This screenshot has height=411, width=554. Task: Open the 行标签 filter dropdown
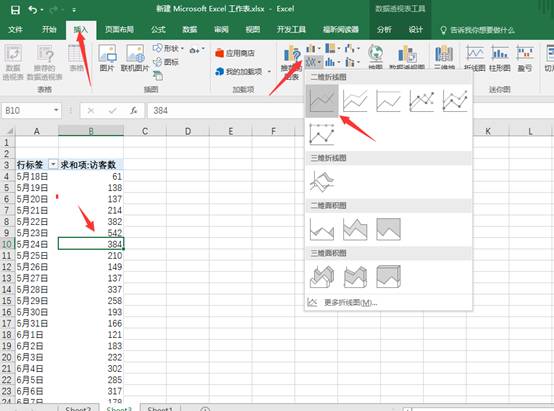tap(53, 164)
